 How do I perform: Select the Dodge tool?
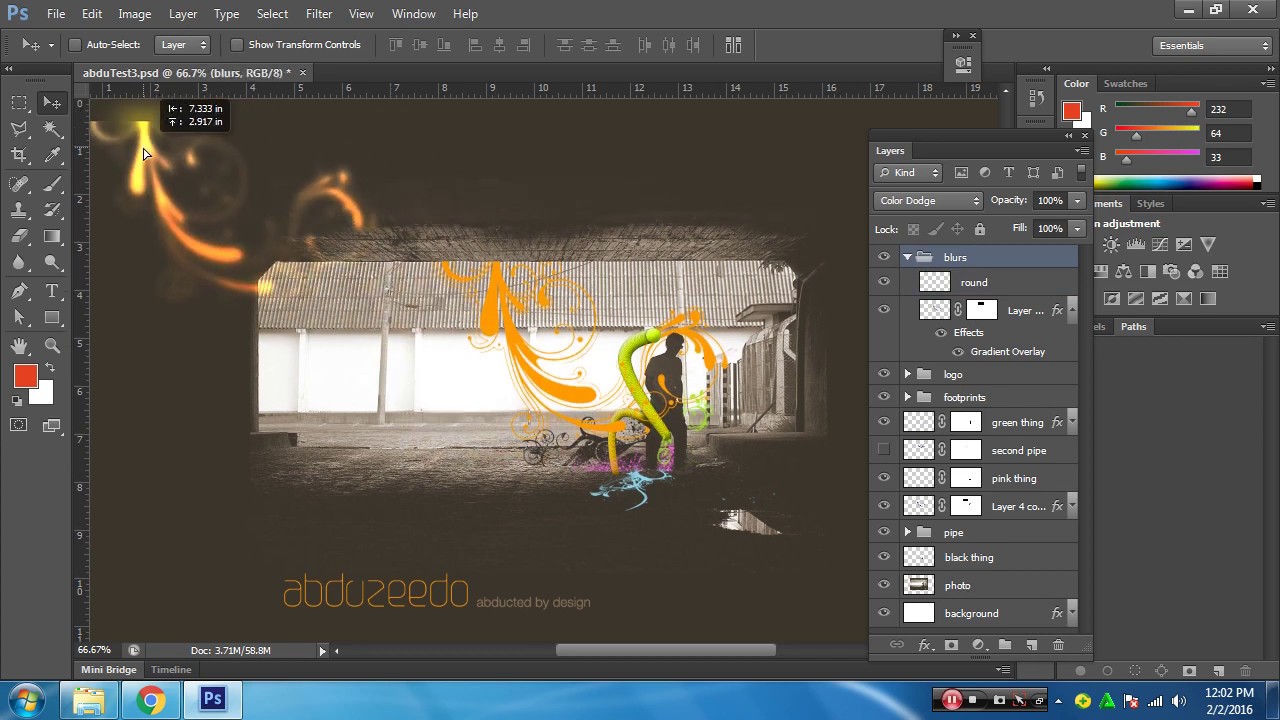click(52, 262)
